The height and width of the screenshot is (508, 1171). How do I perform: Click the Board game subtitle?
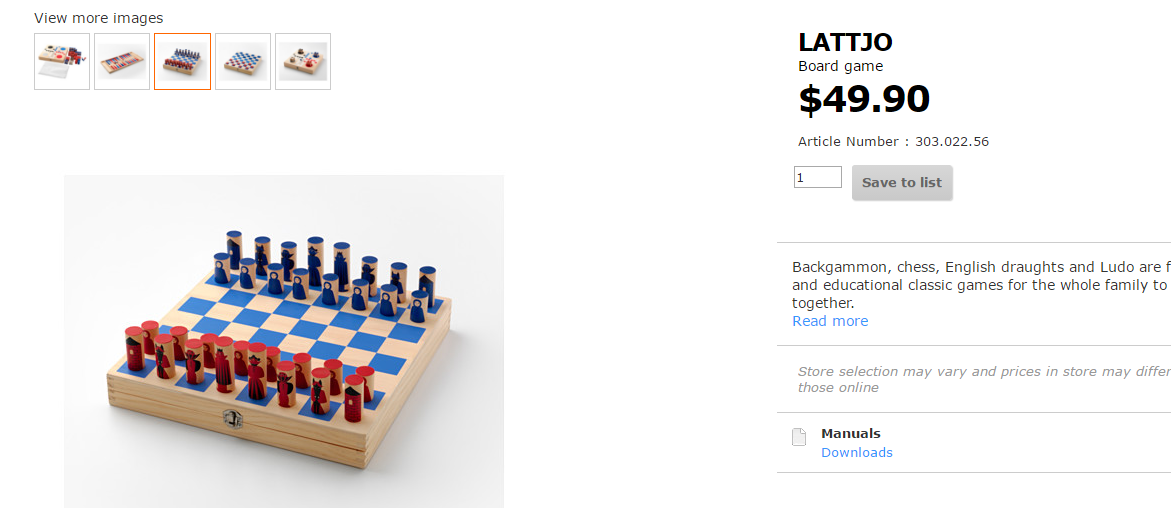pos(840,67)
